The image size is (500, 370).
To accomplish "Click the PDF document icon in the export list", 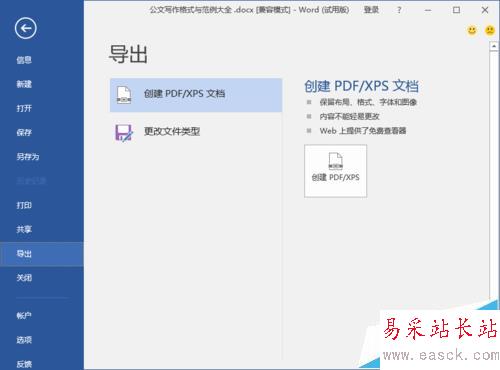I will (124, 95).
